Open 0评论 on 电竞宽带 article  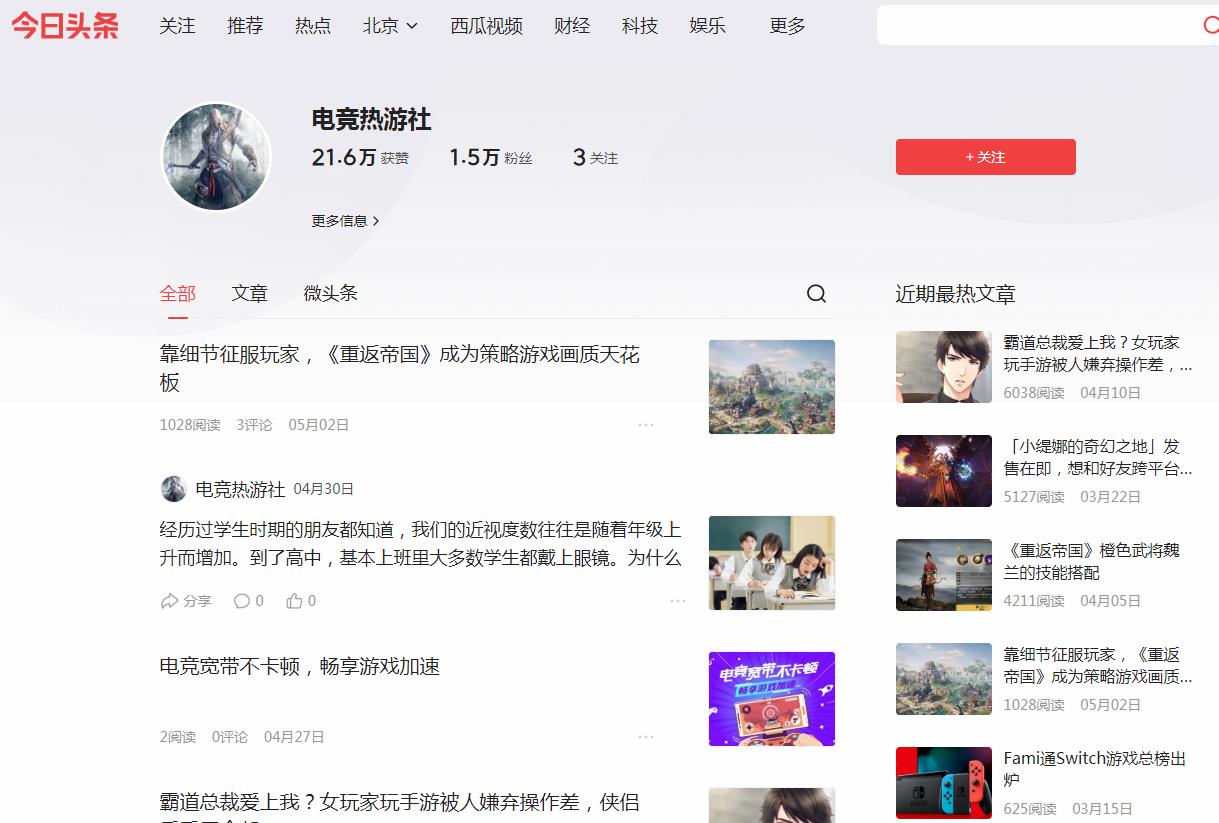coord(230,737)
